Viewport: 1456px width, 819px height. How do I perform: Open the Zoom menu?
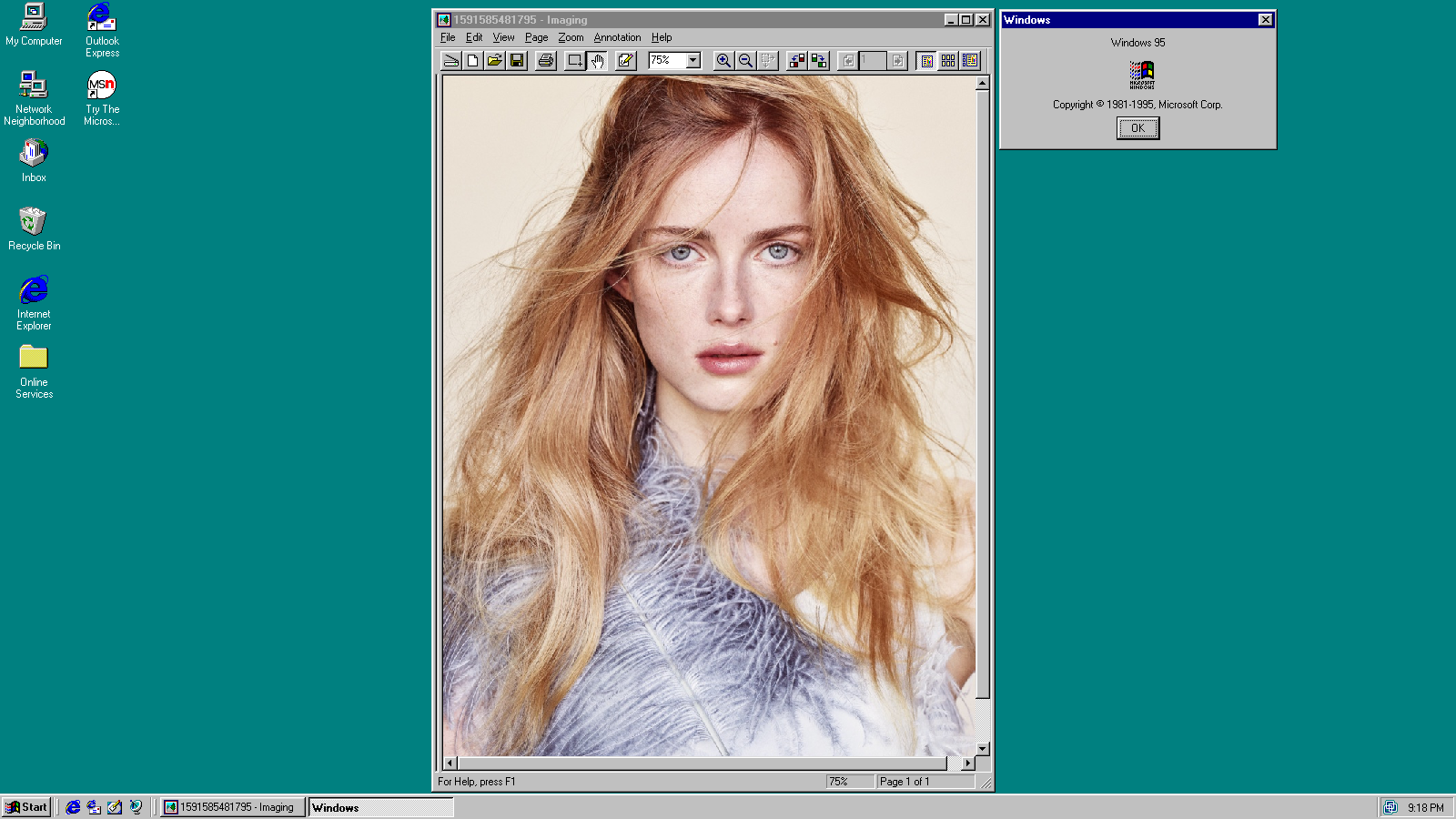coord(571,37)
